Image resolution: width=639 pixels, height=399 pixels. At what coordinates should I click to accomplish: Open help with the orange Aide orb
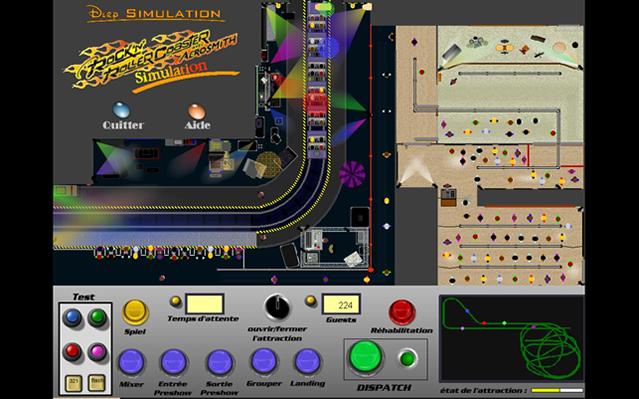(196, 111)
